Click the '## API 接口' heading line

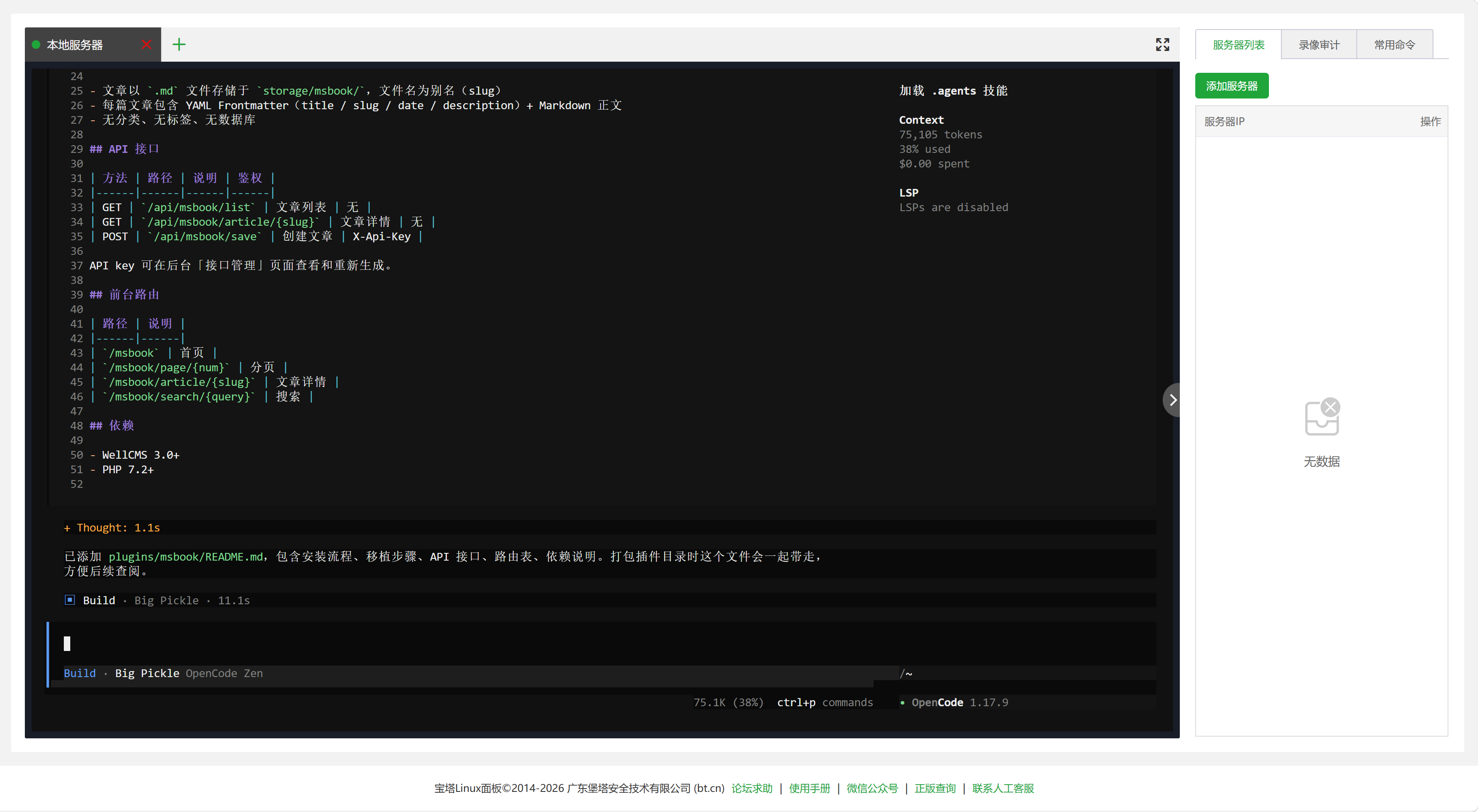(125, 149)
